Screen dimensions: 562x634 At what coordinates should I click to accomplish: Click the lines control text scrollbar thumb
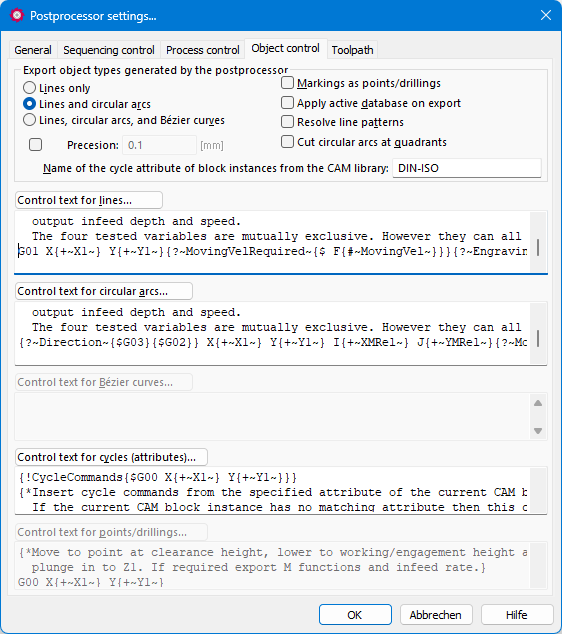click(538, 247)
